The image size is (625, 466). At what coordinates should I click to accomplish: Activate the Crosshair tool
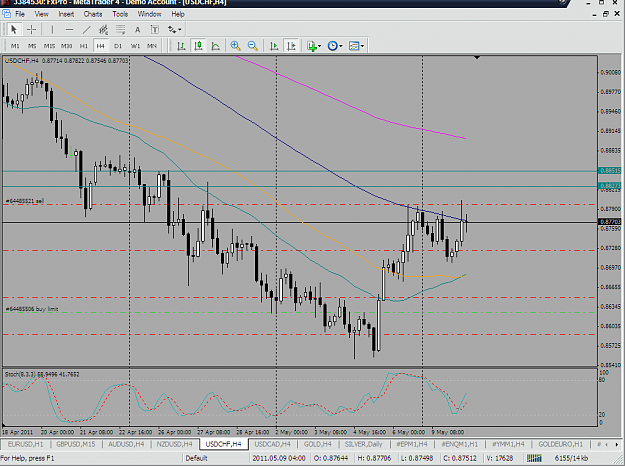click(31, 29)
